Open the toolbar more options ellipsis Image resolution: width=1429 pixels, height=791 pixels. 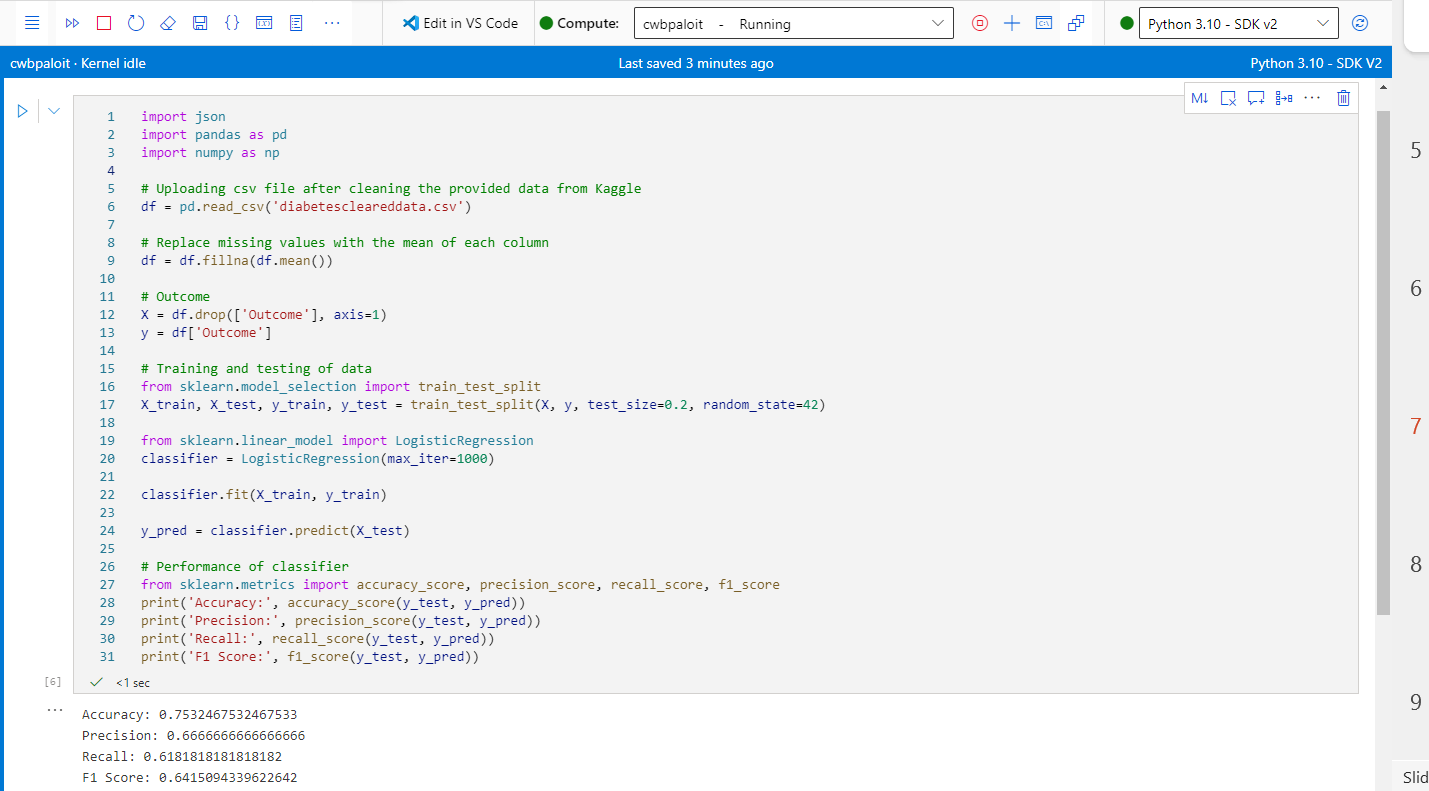coord(332,23)
